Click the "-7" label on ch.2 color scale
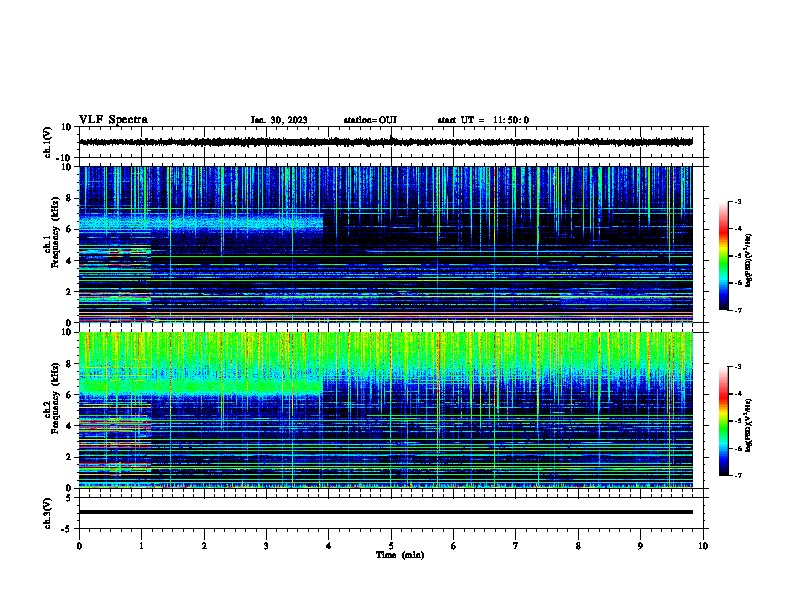Screen dimensions: 792x612 tap(737, 475)
